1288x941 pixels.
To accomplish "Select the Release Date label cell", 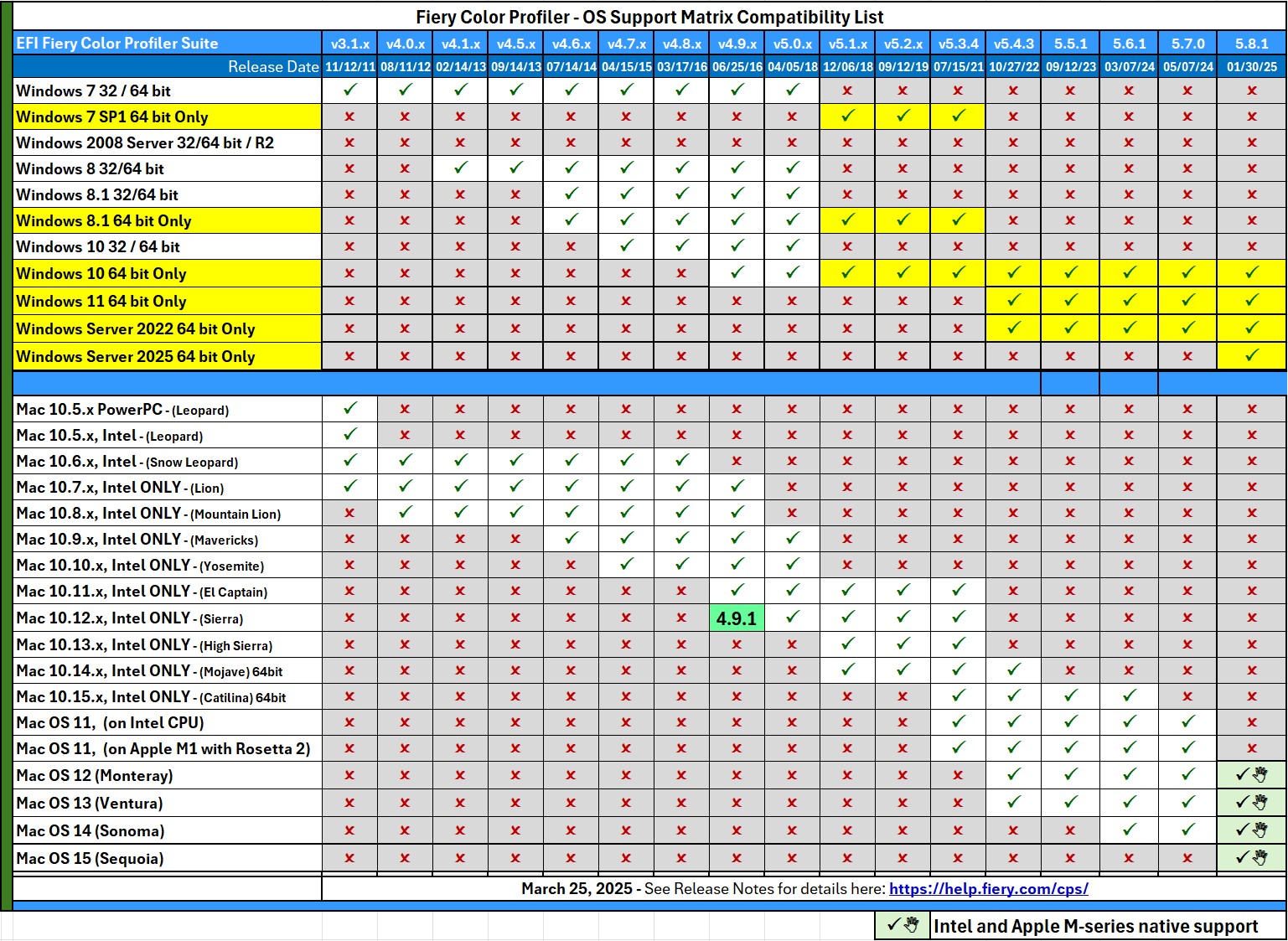I will pyautogui.click(x=273, y=67).
